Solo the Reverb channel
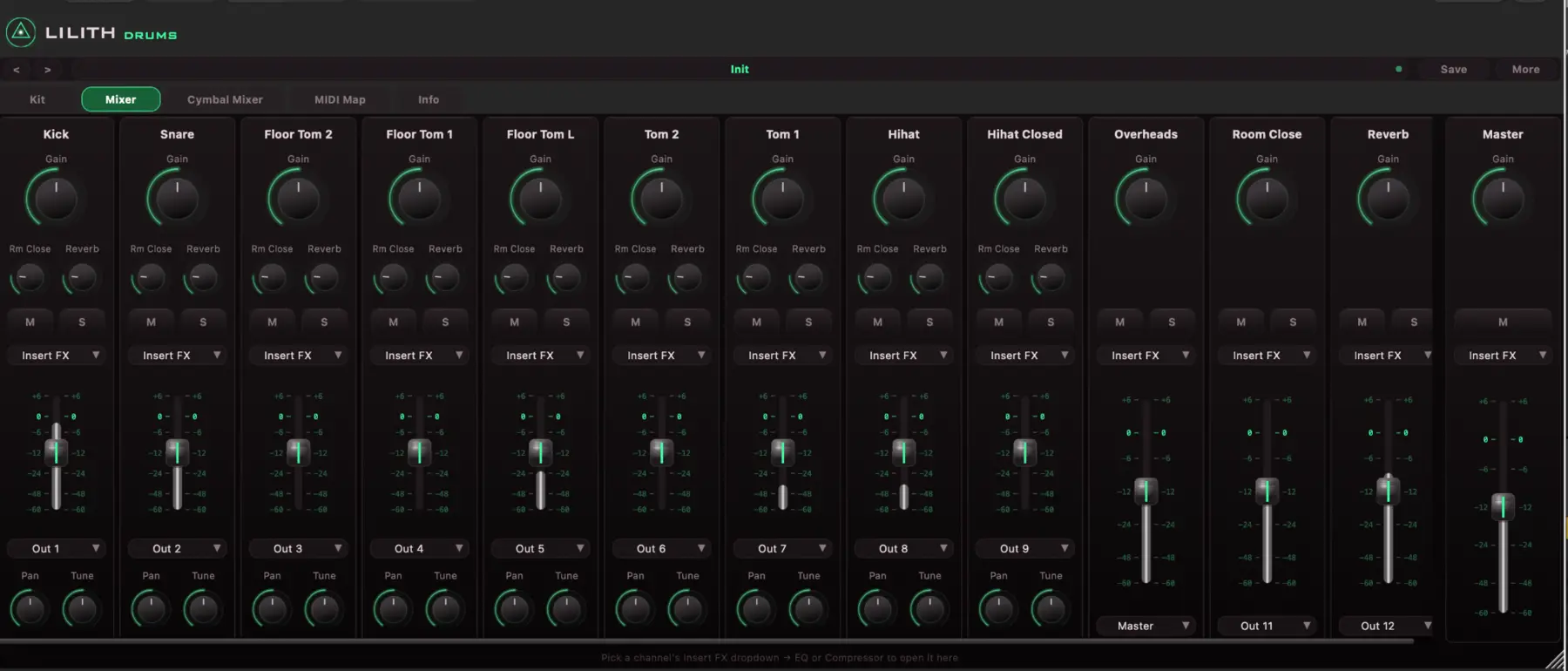Viewport: 1568px width, 671px height. (1414, 322)
